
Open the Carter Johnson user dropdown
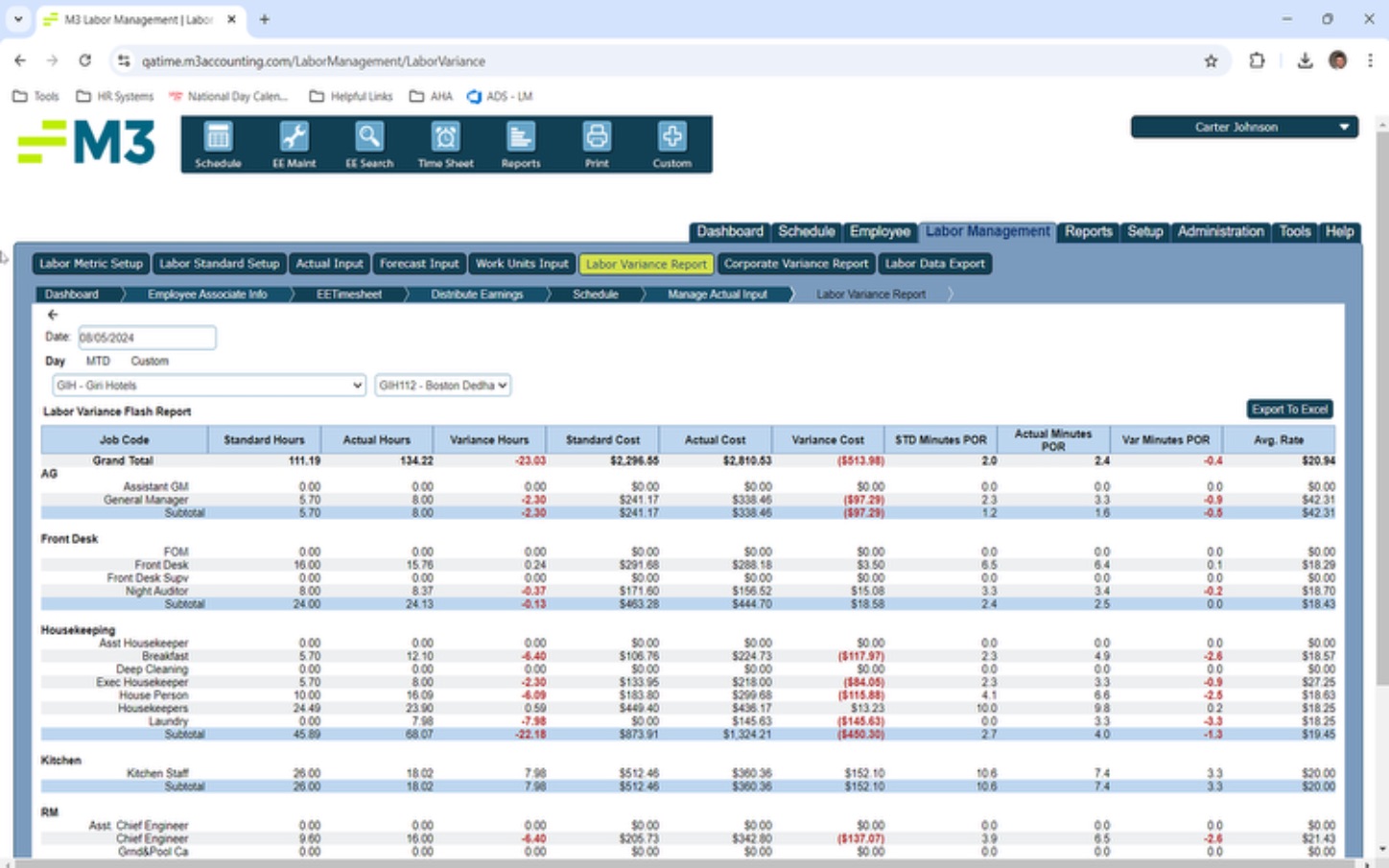pos(1243,127)
